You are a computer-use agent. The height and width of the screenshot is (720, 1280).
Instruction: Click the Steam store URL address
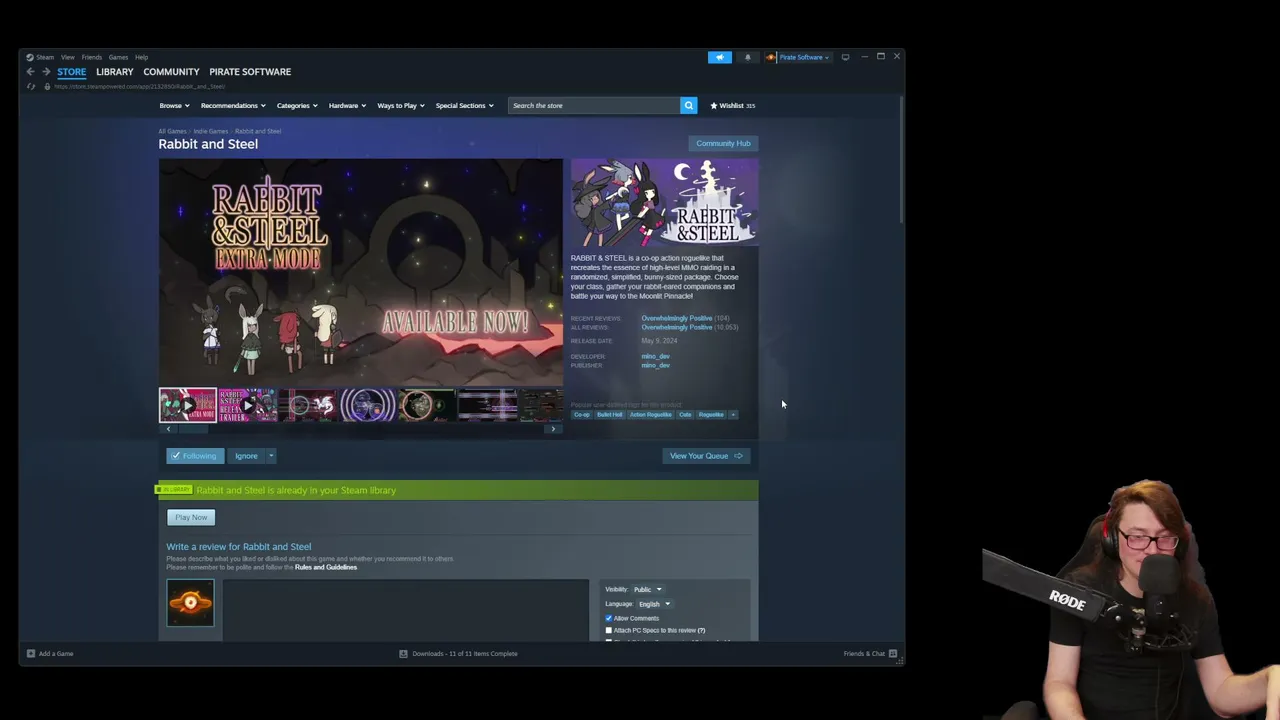tap(139, 87)
